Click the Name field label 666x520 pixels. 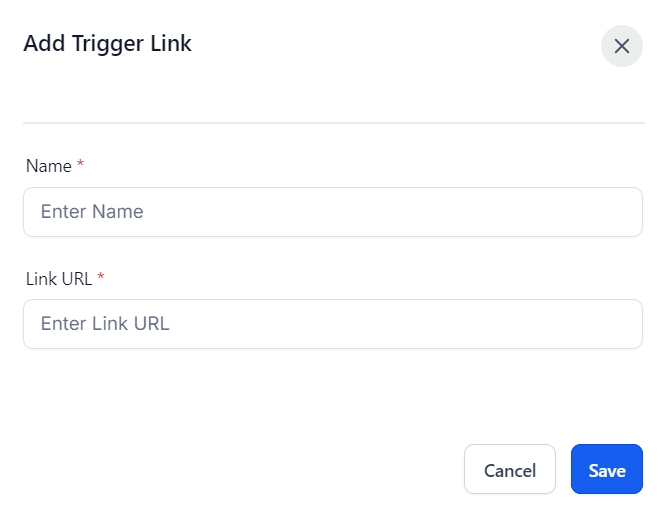coord(48,166)
